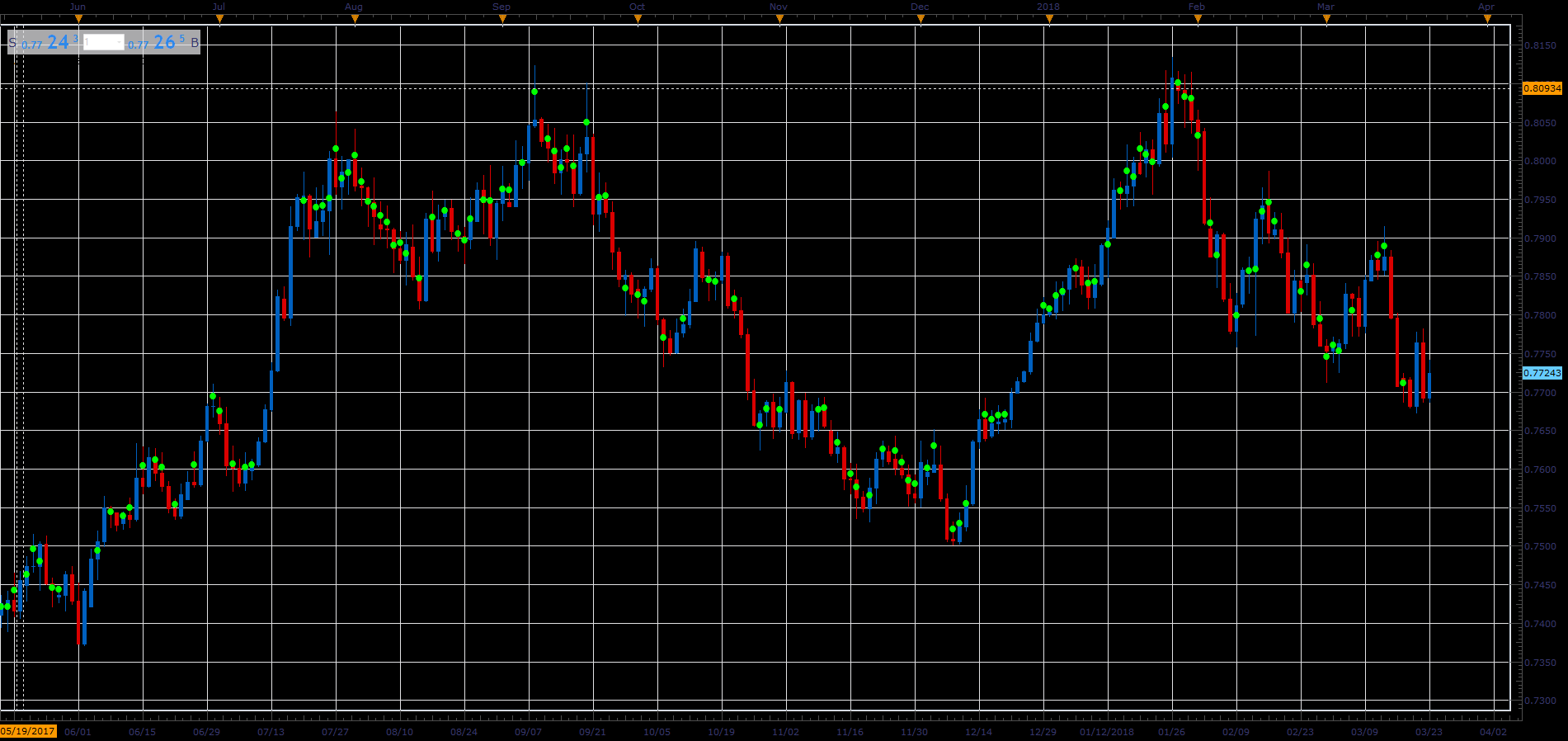Click the Jul month marker triangle

click(x=219, y=20)
